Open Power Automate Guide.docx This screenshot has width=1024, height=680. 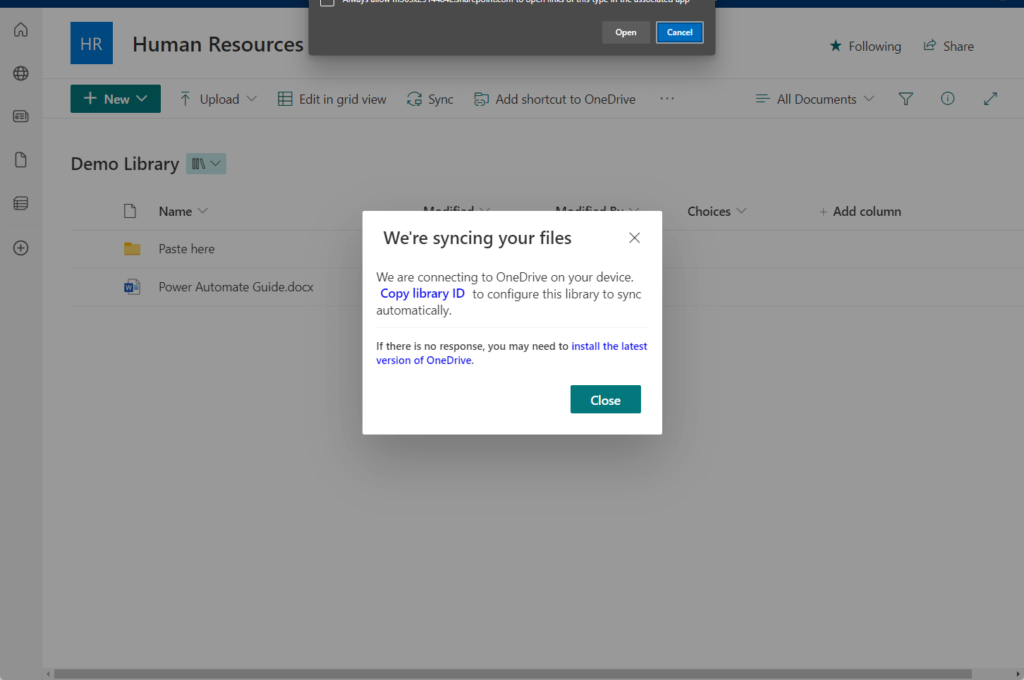[236, 287]
